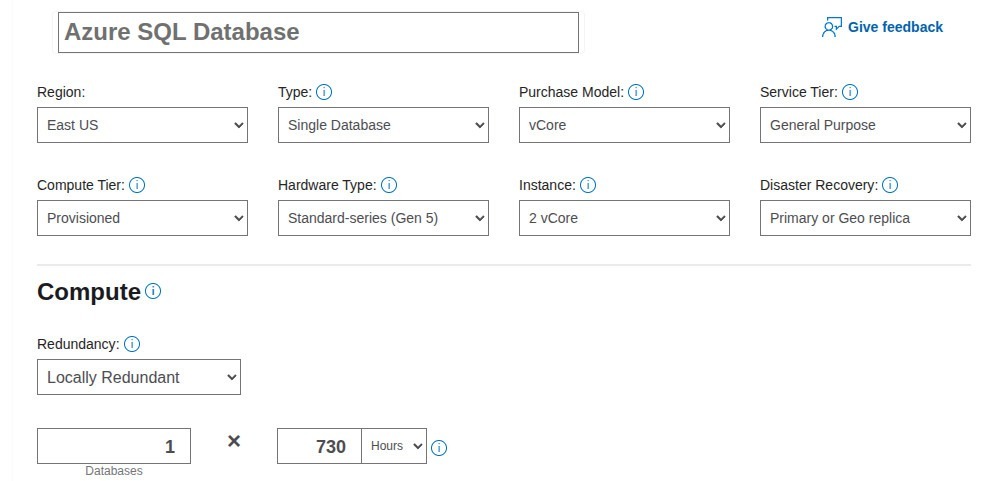The image size is (993, 481).
Task: Click the Hardware Type info icon
Action: (x=389, y=185)
